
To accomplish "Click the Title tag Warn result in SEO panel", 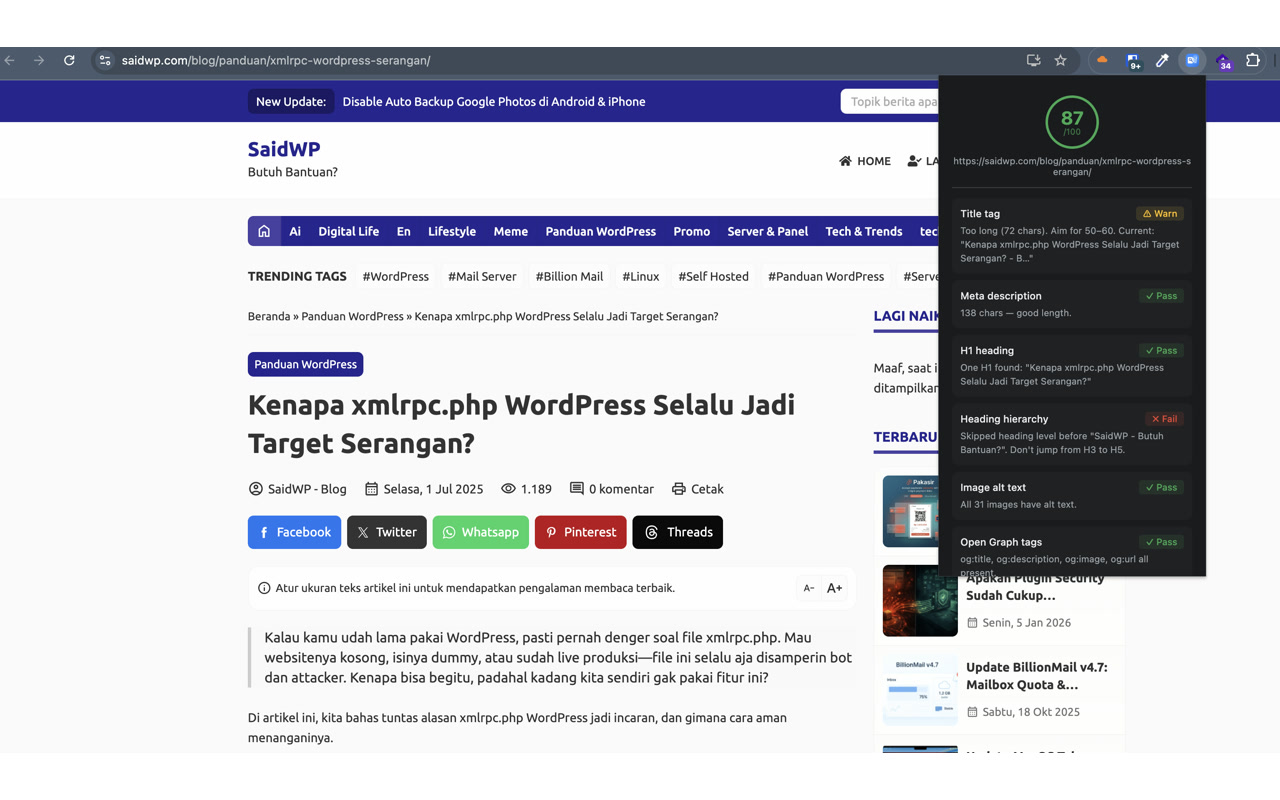I will (1072, 236).
